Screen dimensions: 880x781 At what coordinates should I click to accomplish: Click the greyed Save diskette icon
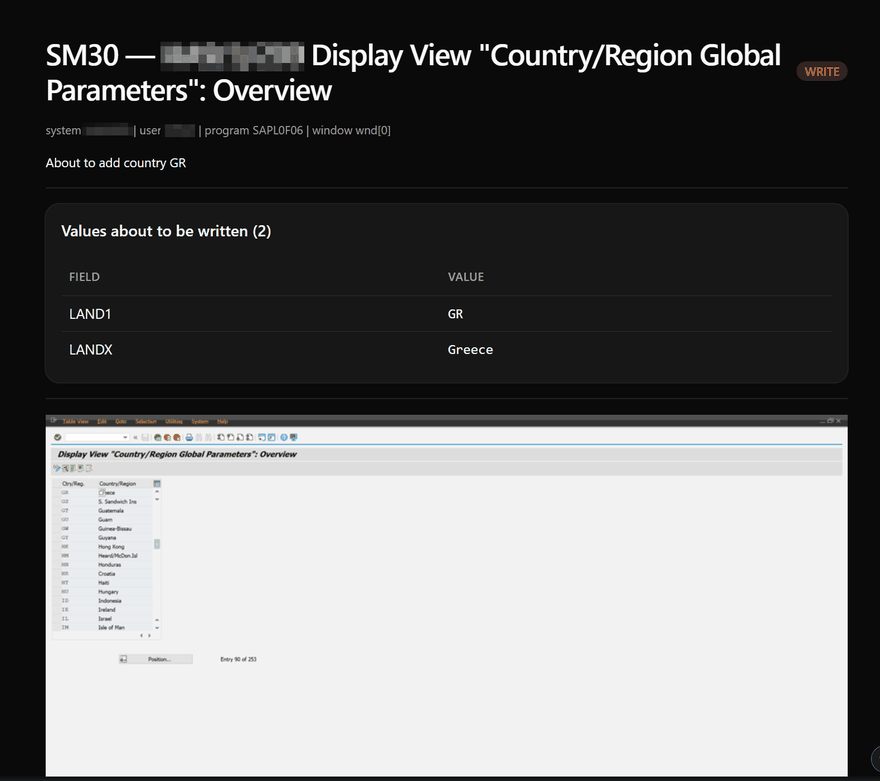coord(145,438)
